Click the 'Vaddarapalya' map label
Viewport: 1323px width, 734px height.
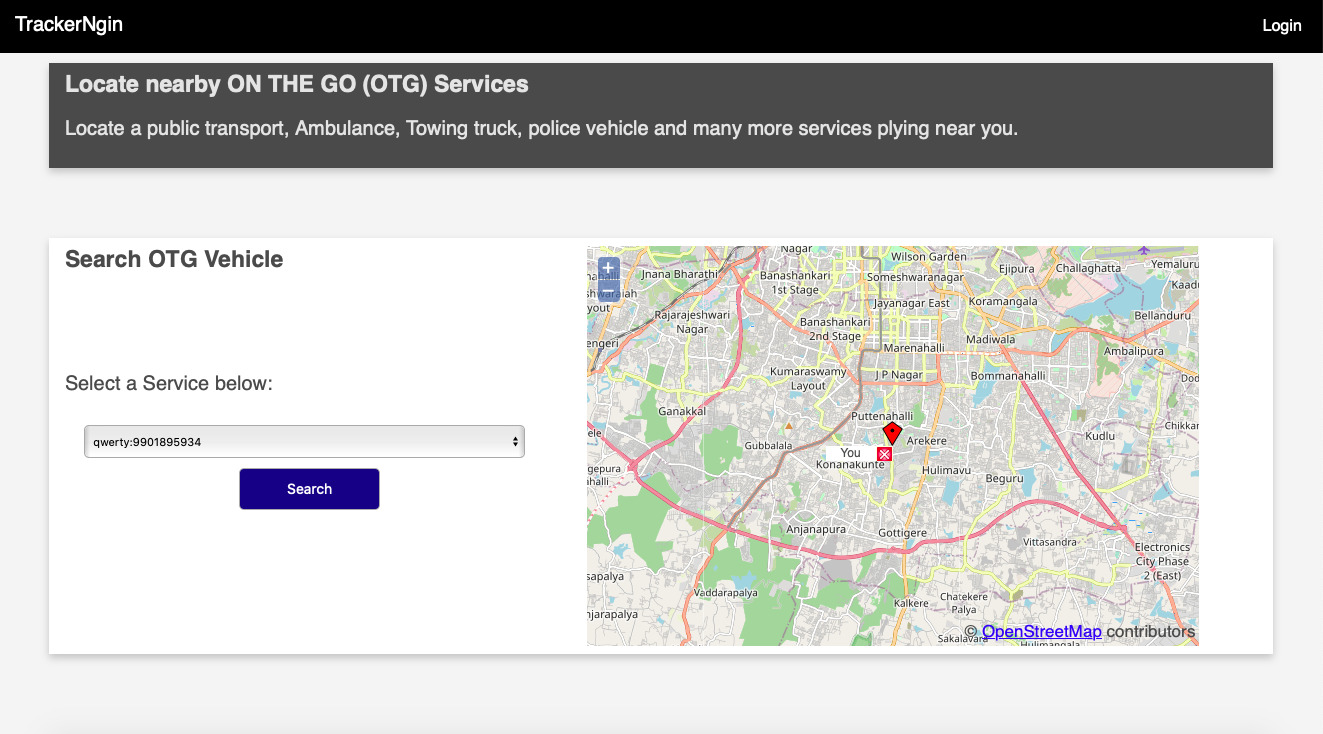click(x=726, y=592)
